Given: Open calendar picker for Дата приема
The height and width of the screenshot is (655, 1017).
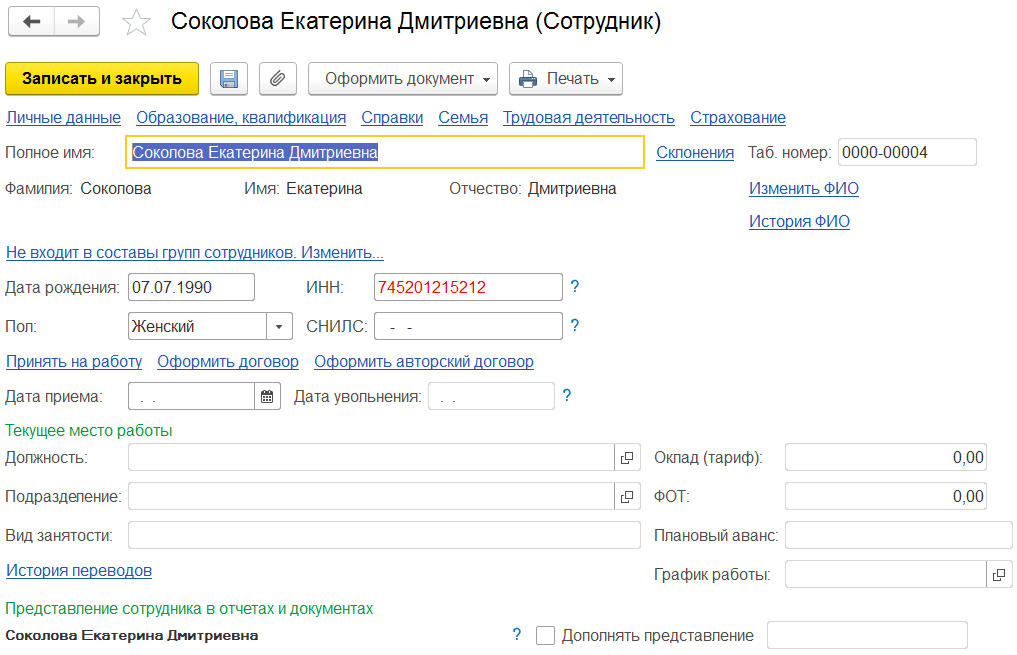Looking at the screenshot, I should tap(267, 397).
